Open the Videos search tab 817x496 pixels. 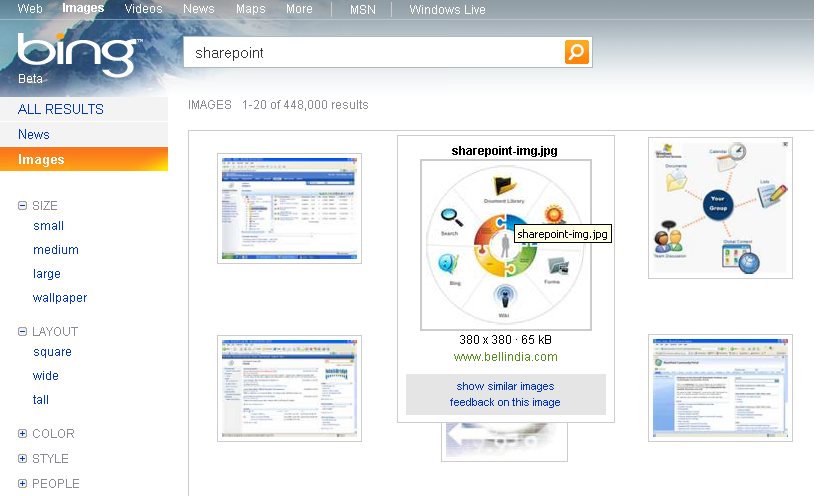pos(143,9)
